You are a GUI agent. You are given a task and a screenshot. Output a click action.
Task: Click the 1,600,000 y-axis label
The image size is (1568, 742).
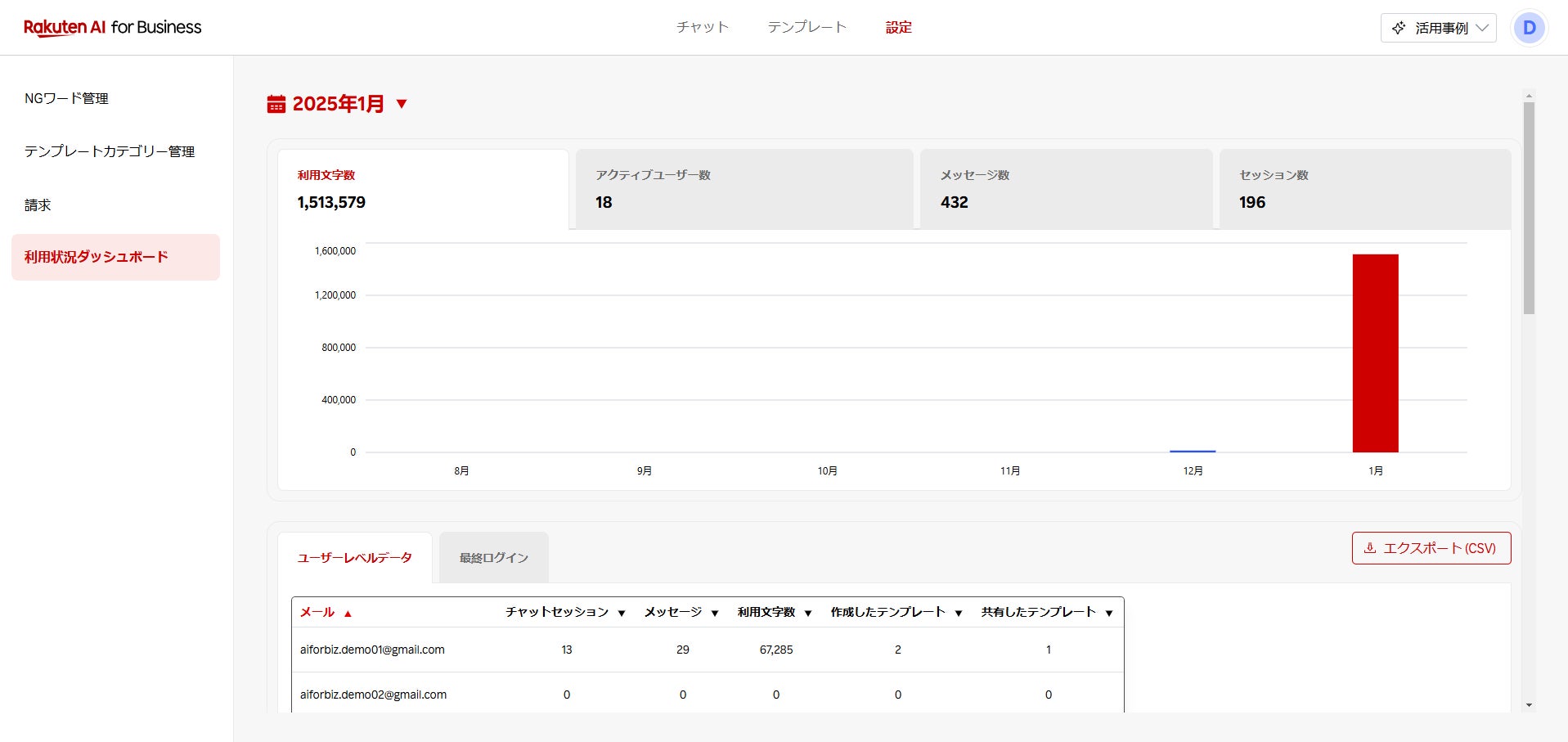click(x=335, y=251)
